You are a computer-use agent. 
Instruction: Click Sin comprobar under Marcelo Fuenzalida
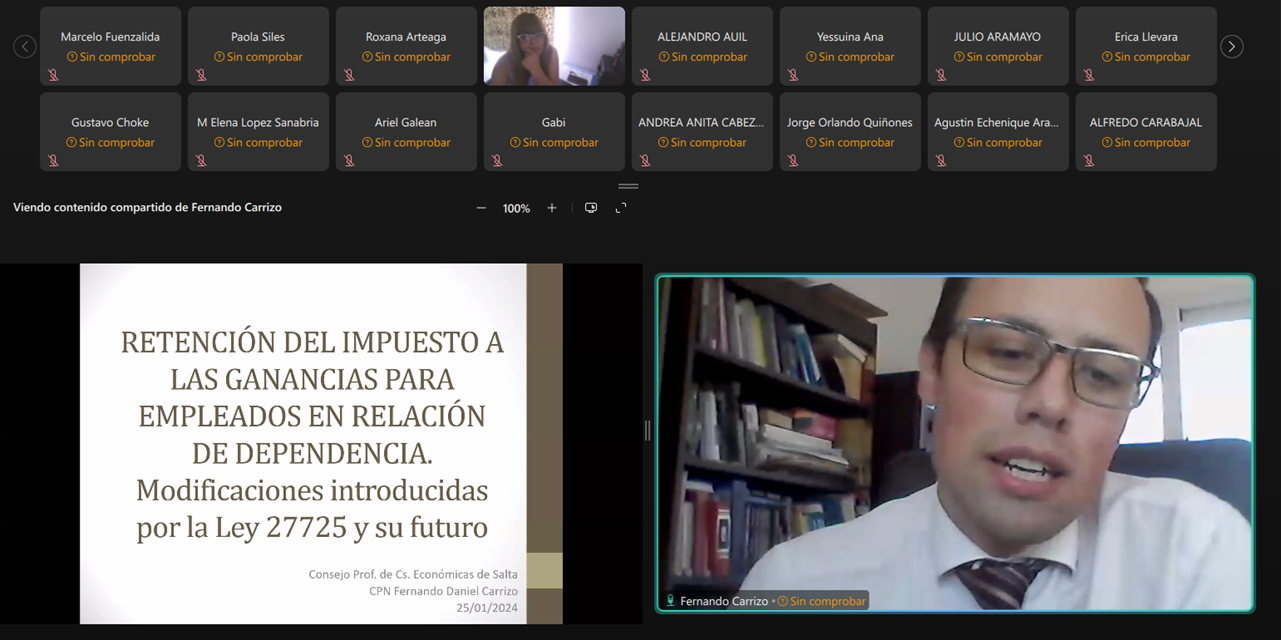pos(111,57)
